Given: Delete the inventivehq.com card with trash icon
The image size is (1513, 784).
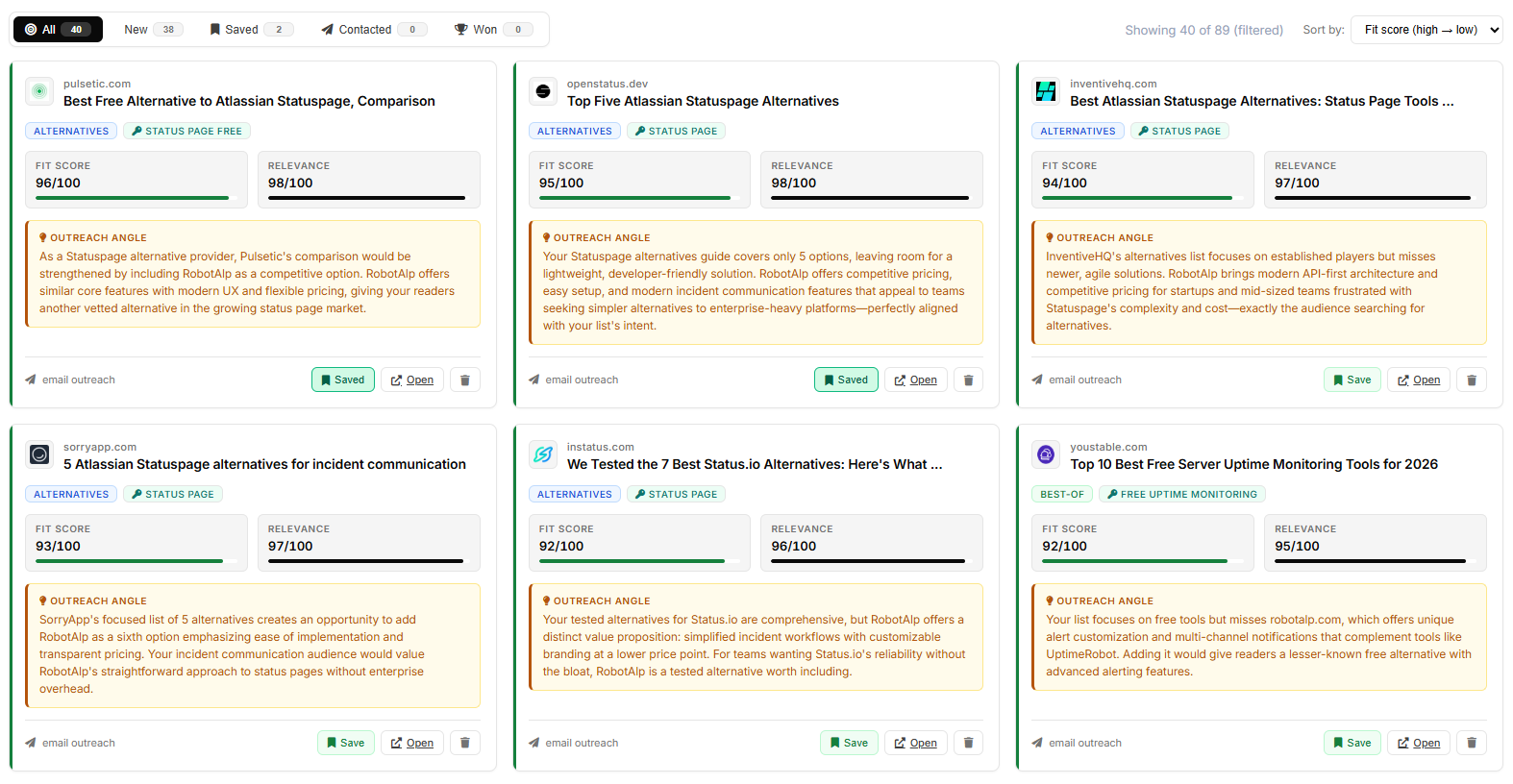Looking at the screenshot, I should click(x=1472, y=380).
